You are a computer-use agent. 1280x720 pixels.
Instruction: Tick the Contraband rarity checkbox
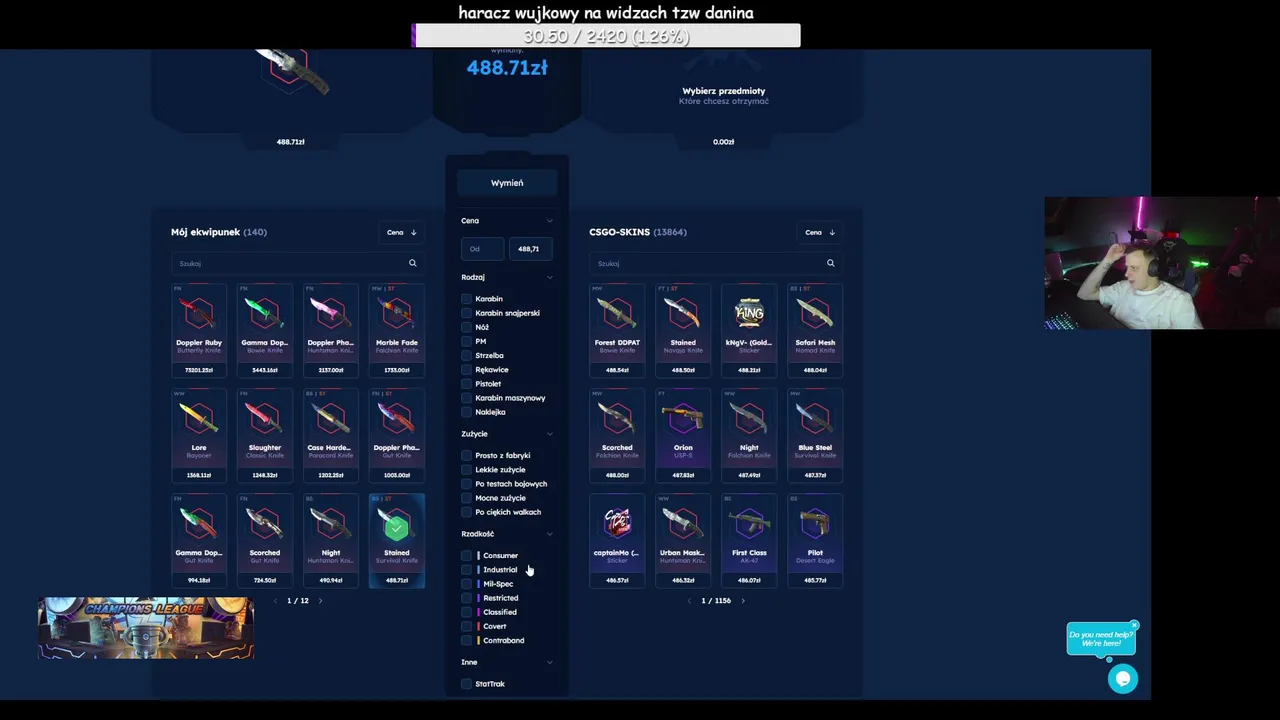[x=466, y=640]
